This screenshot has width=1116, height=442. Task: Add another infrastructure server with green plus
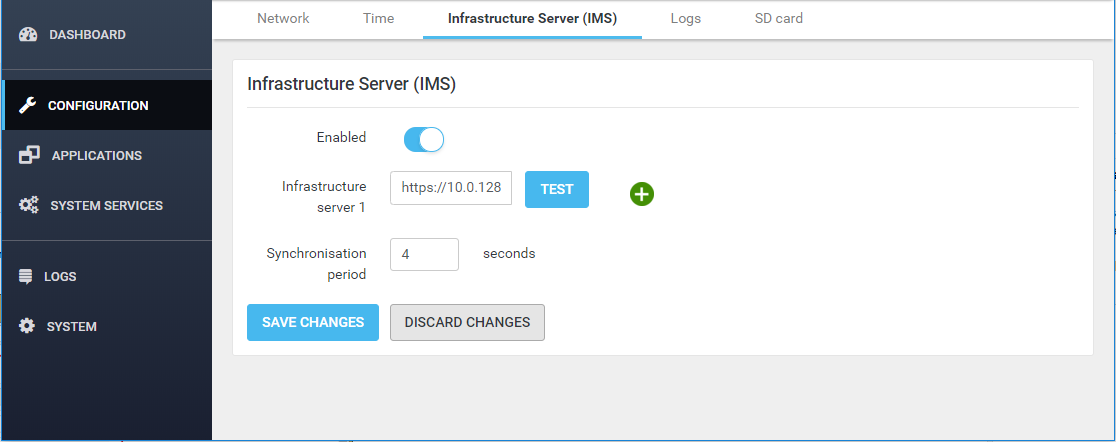[x=642, y=194]
